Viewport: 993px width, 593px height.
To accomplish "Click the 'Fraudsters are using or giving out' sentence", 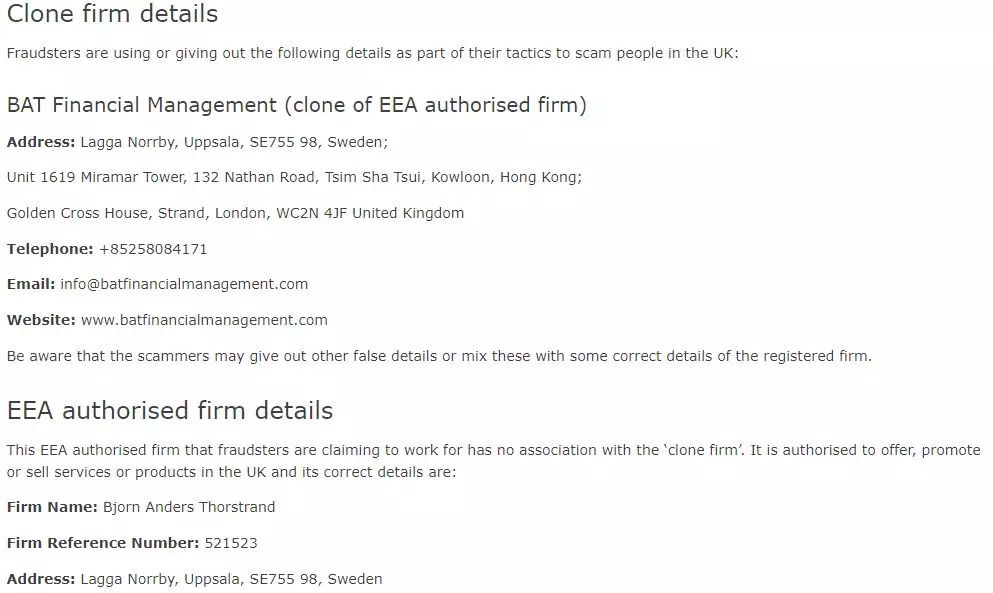I will (x=372, y=53).
